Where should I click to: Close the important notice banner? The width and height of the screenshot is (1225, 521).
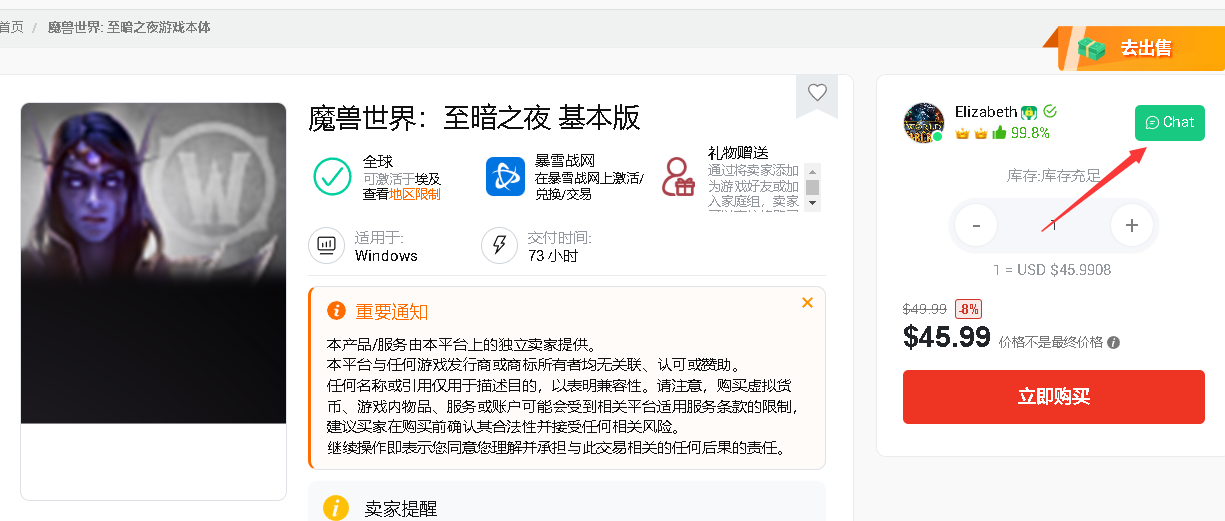(x=807, y=303)
